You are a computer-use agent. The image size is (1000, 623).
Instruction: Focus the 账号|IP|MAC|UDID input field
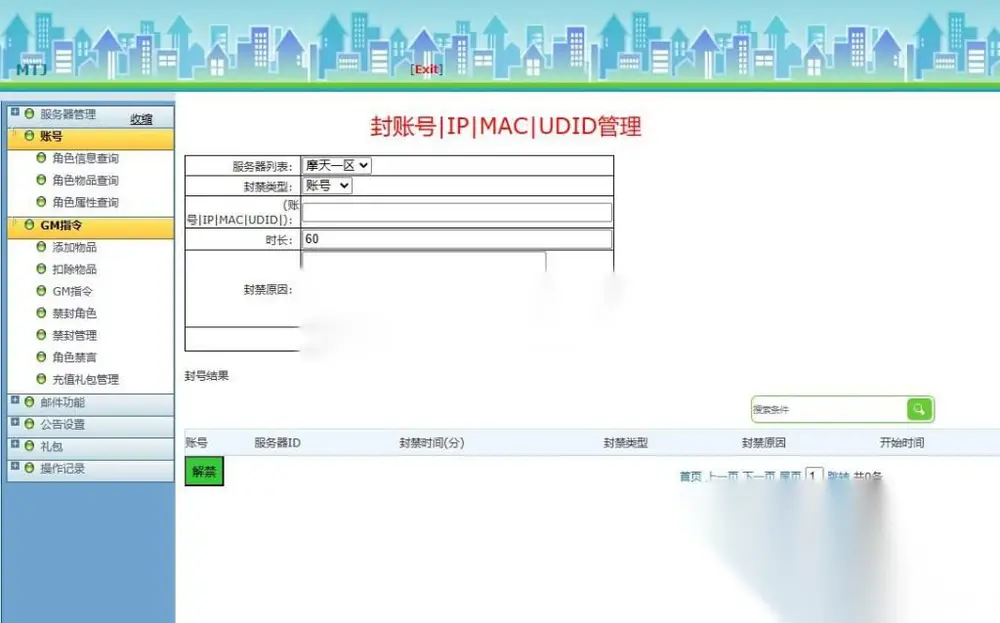pos(457,212)
